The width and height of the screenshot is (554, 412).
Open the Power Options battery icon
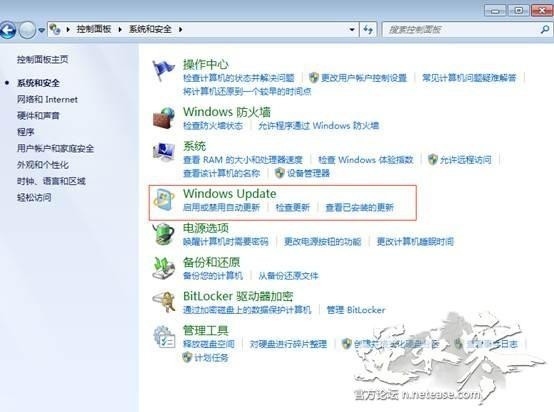164,234
